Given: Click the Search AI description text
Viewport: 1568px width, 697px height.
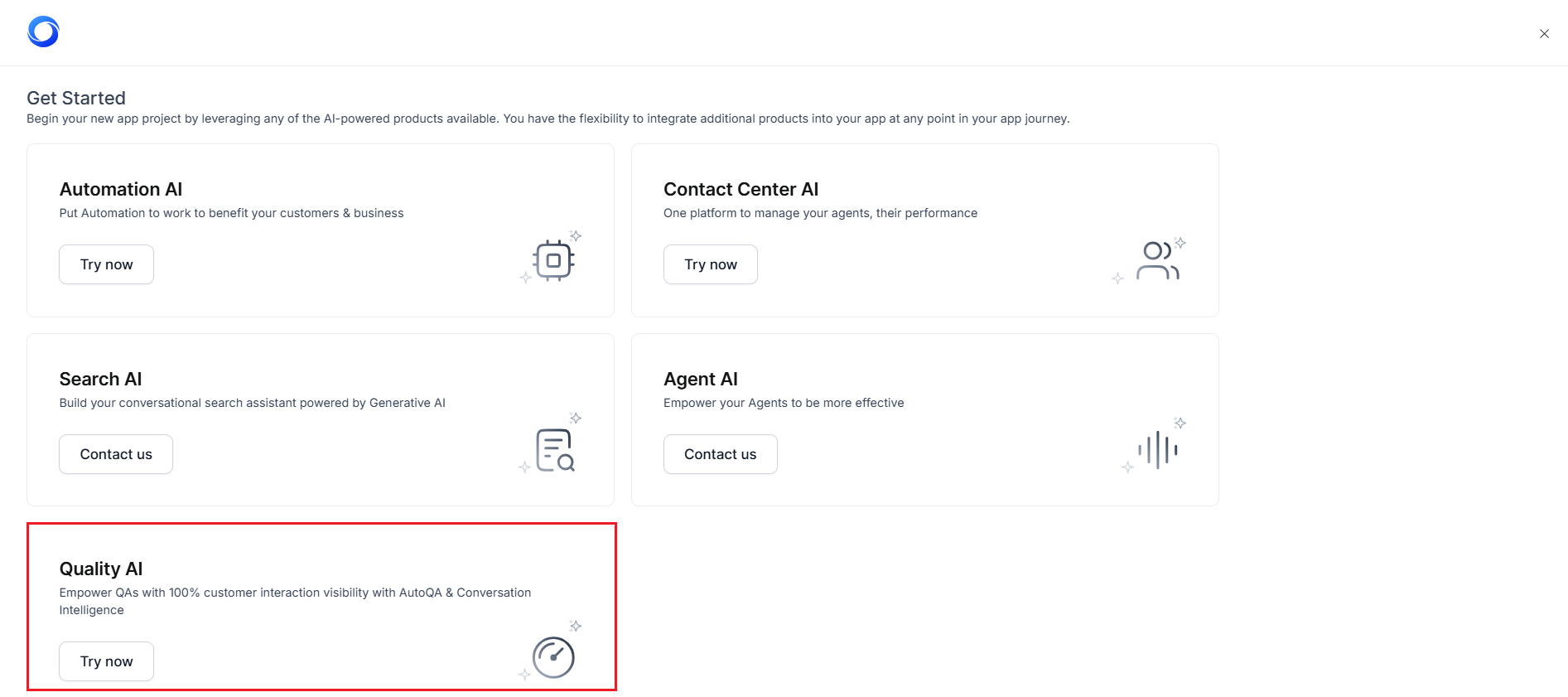Looking at the screenshot, I should pos(252,403).
